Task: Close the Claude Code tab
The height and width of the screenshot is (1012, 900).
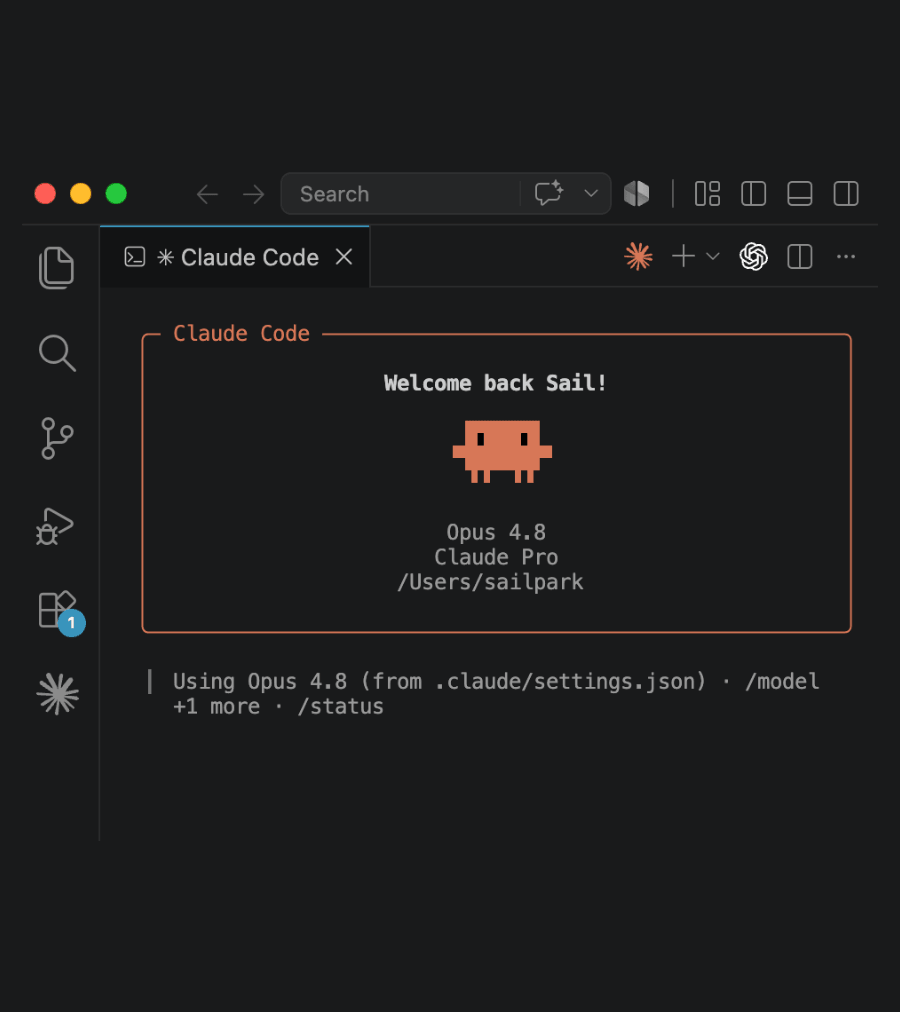Action: pyautogui.click(x=344, y=257)
